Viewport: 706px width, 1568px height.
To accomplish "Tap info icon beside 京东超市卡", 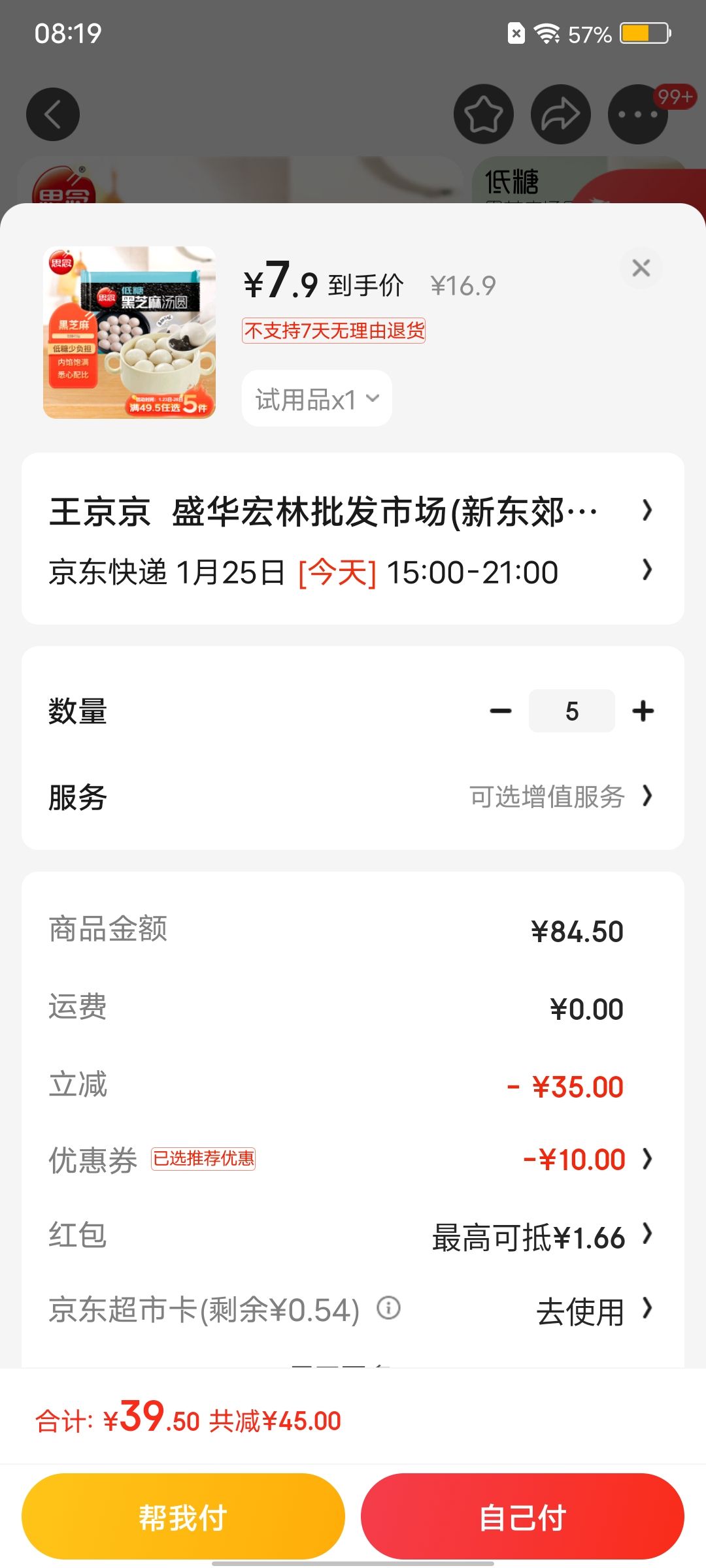I will (388, 1308).
